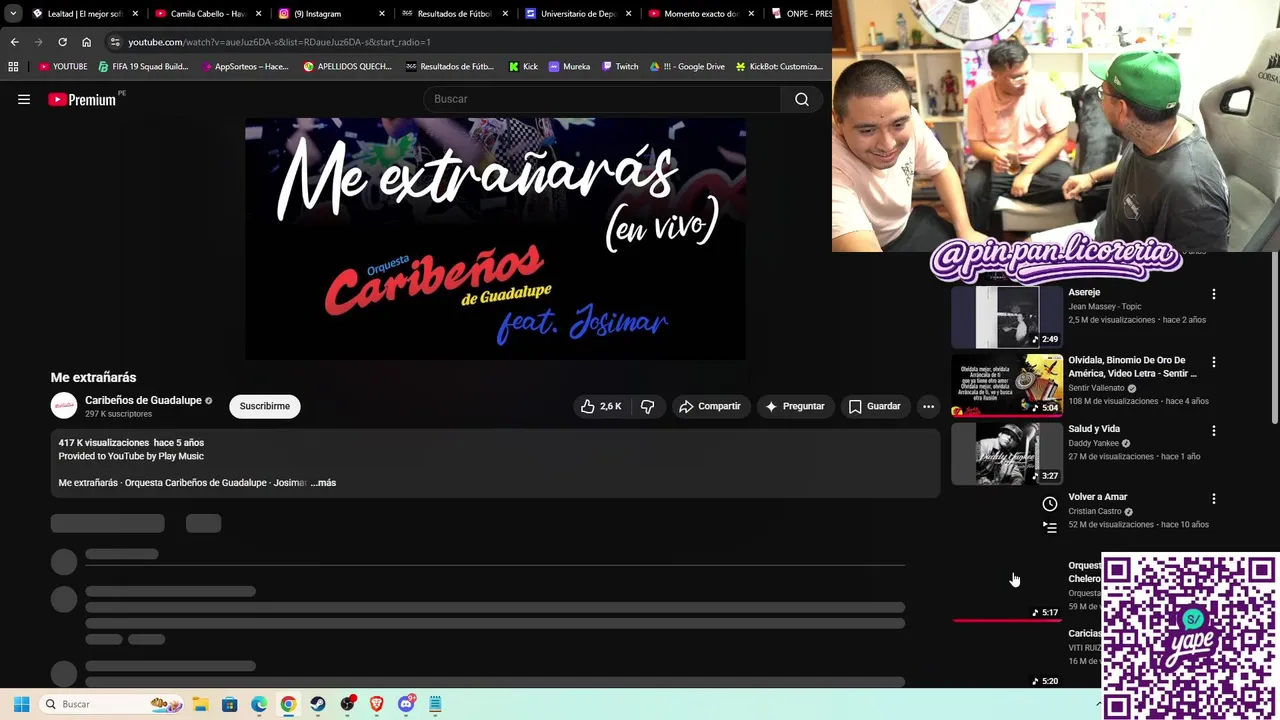1280x720 pixels.
Task: Close the Instagram tab
Action: point(382,14)
